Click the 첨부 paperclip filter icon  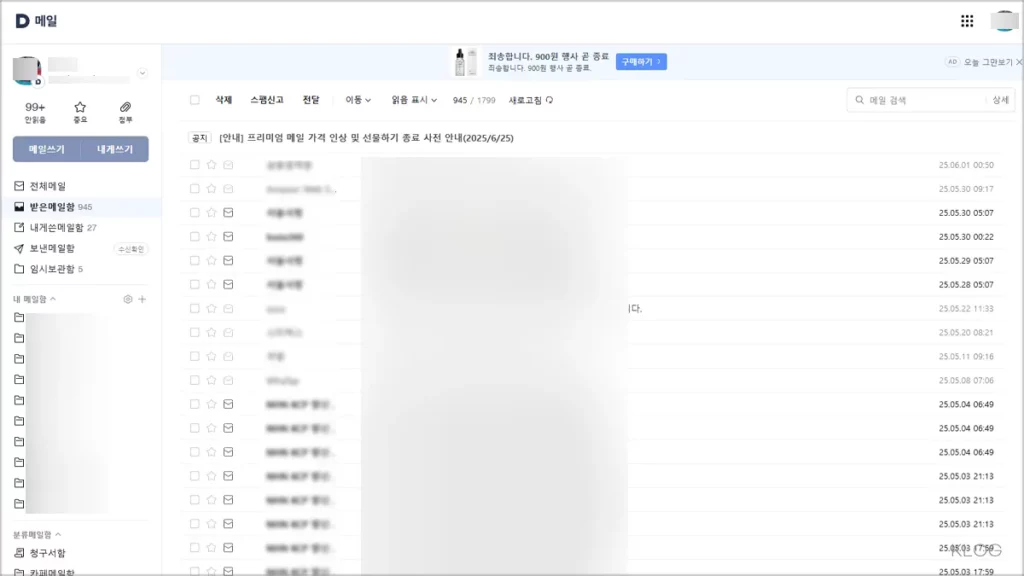(125, 108)
